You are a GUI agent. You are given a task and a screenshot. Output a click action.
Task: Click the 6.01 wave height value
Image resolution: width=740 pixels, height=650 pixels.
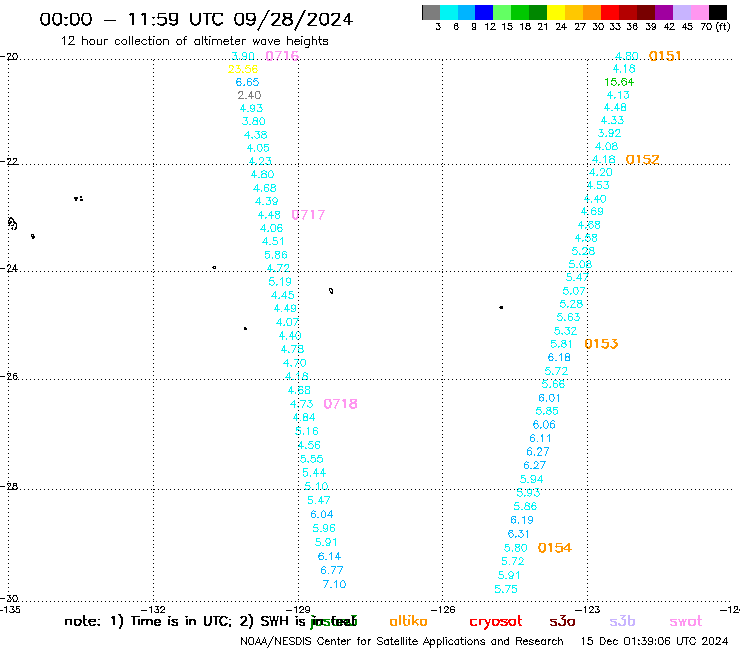(x=549, y=398)
